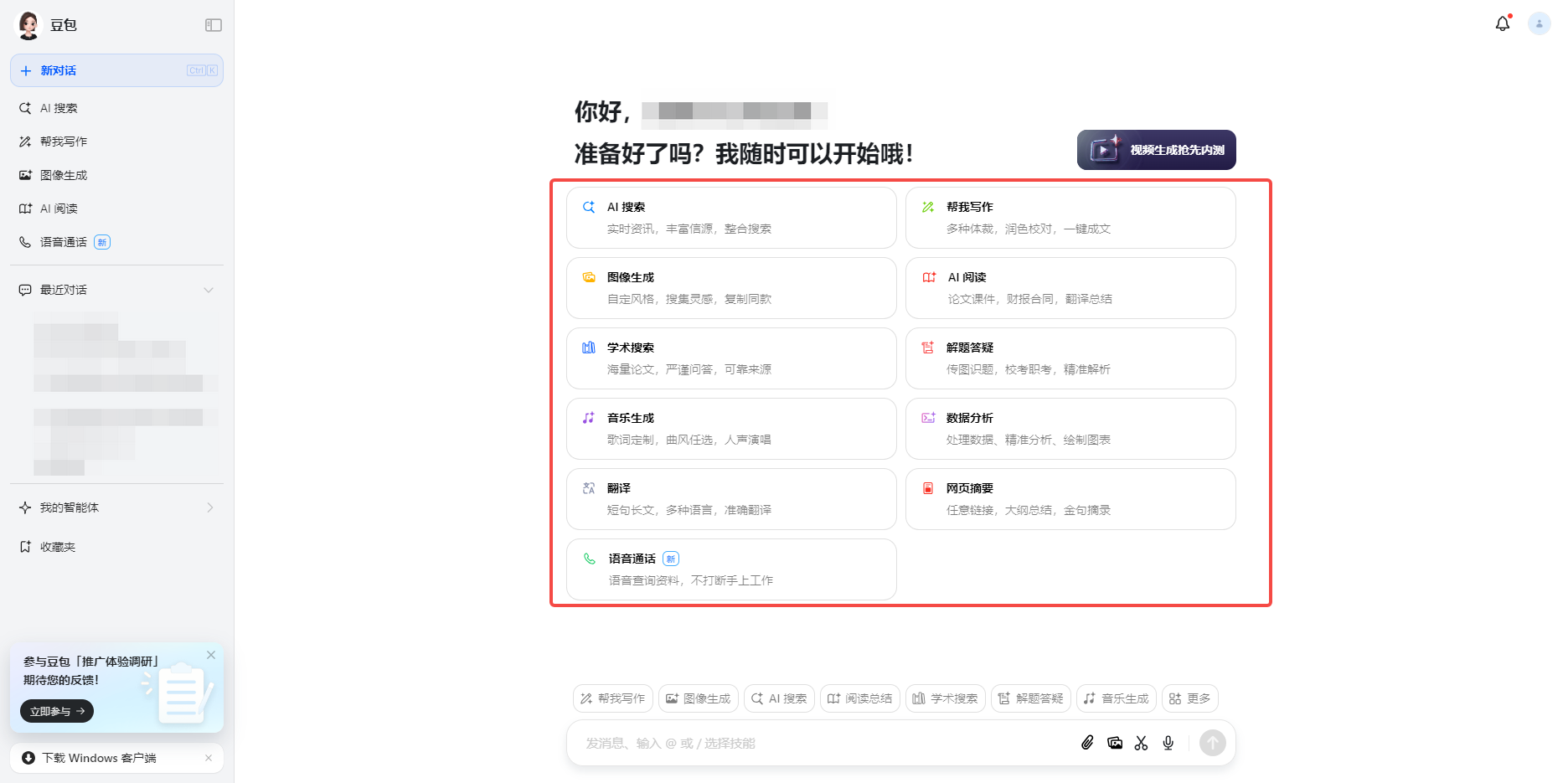Click the sidebar AI 搜索 magnifier icon

[25, 108]
